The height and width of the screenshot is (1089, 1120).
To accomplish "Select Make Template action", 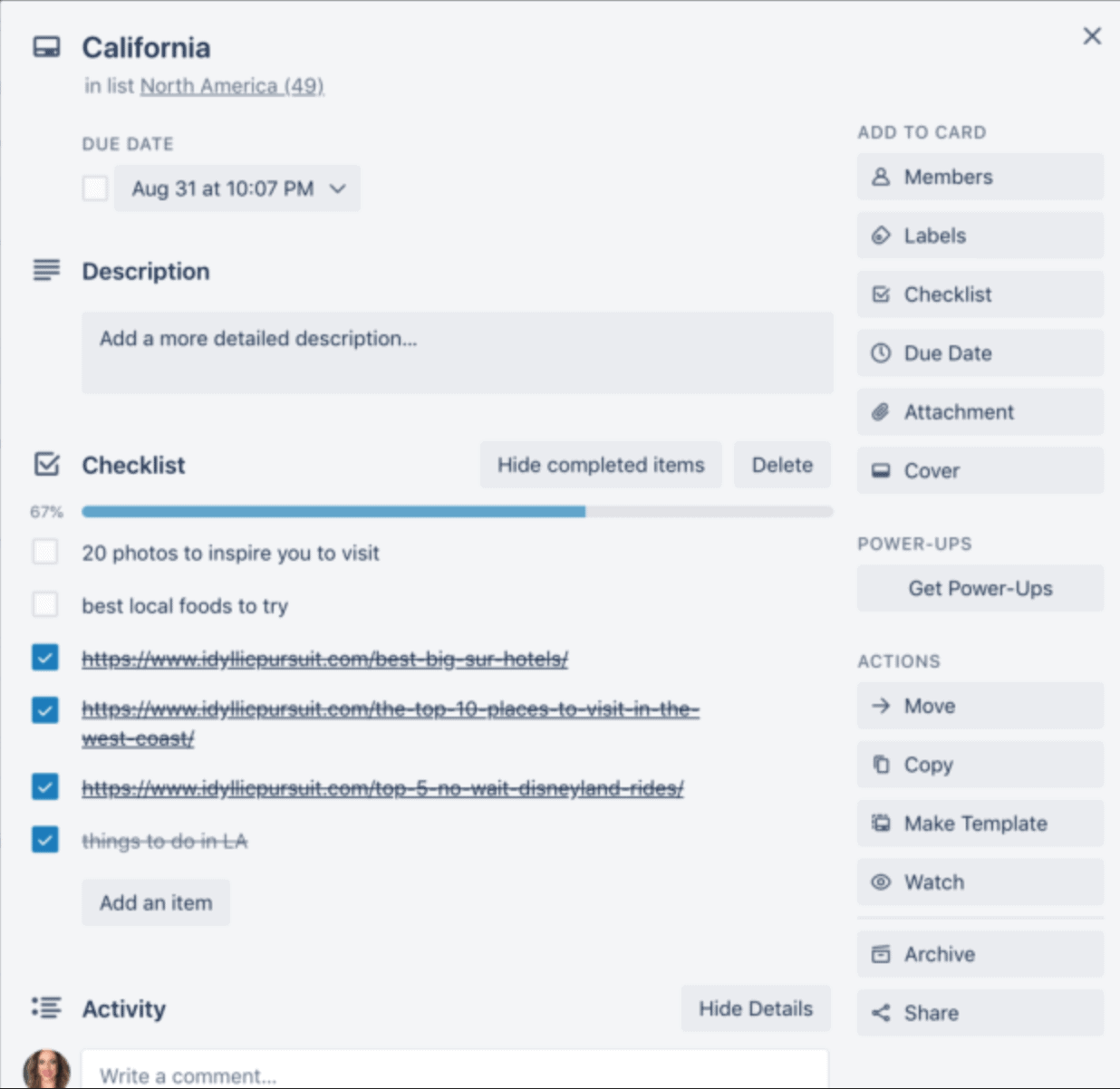I will (980, 824).
